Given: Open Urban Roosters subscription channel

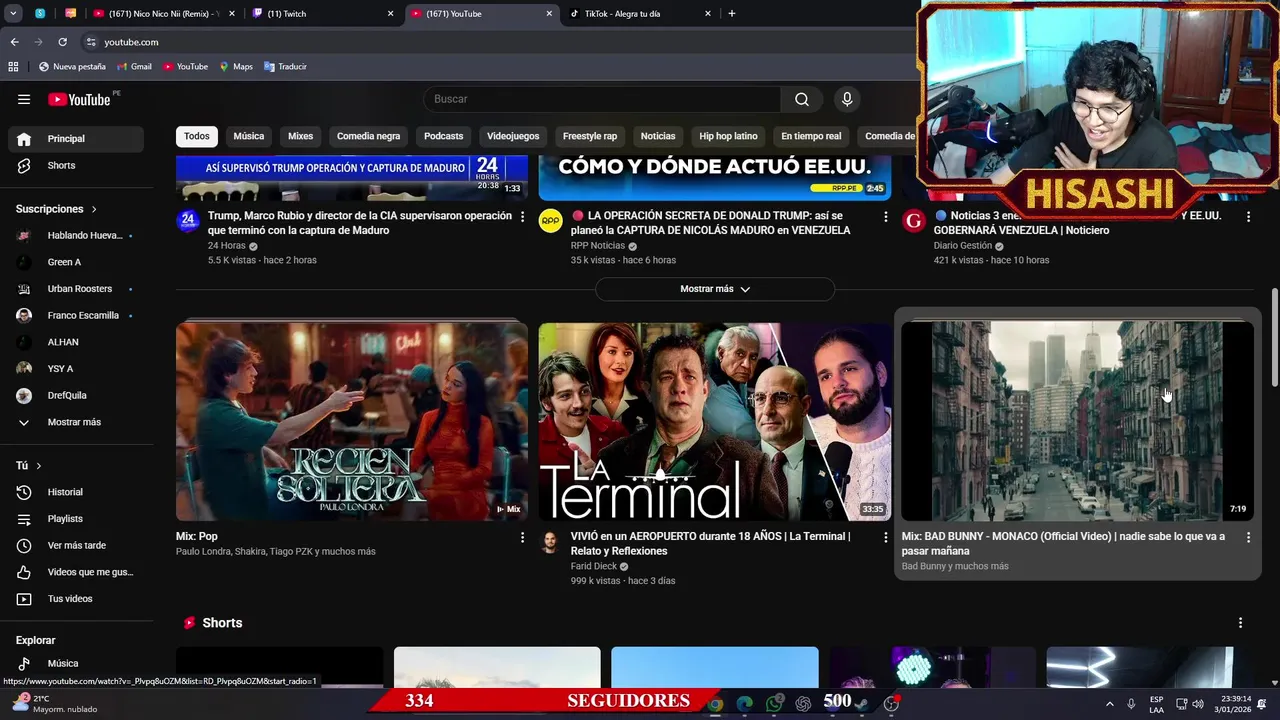Looking at the screenshot, I should pos(76,289).
